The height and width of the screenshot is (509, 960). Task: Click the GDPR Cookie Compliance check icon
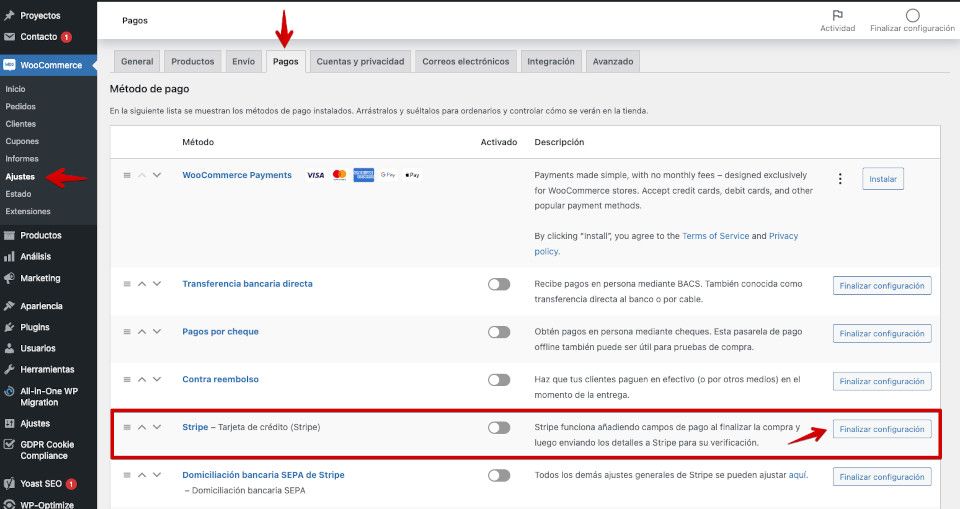pyautogui.click(x=9, y=445)
